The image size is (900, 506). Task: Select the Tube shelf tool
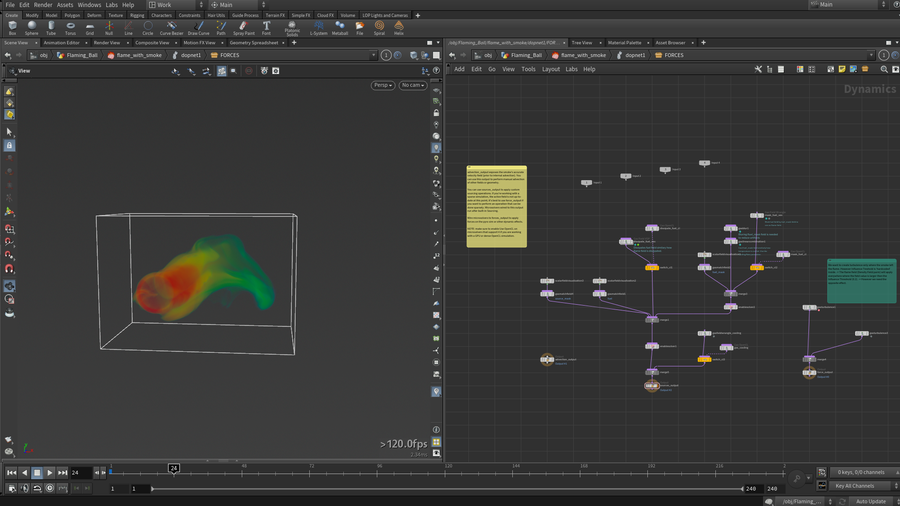point(51,28)
